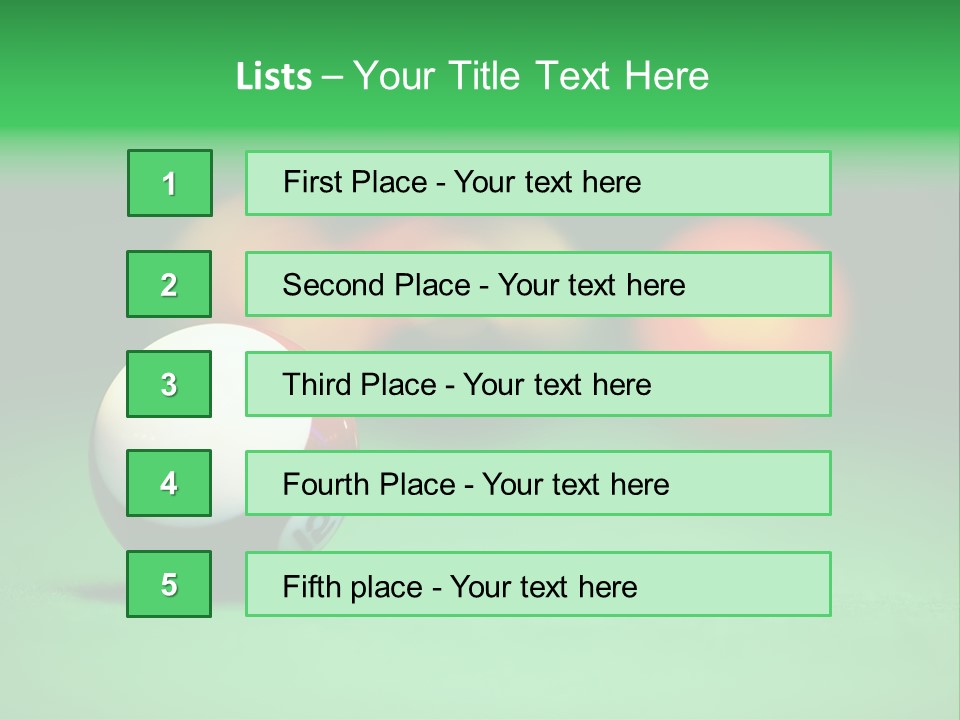Click the number printed on the billiard ball

[312, 530]
